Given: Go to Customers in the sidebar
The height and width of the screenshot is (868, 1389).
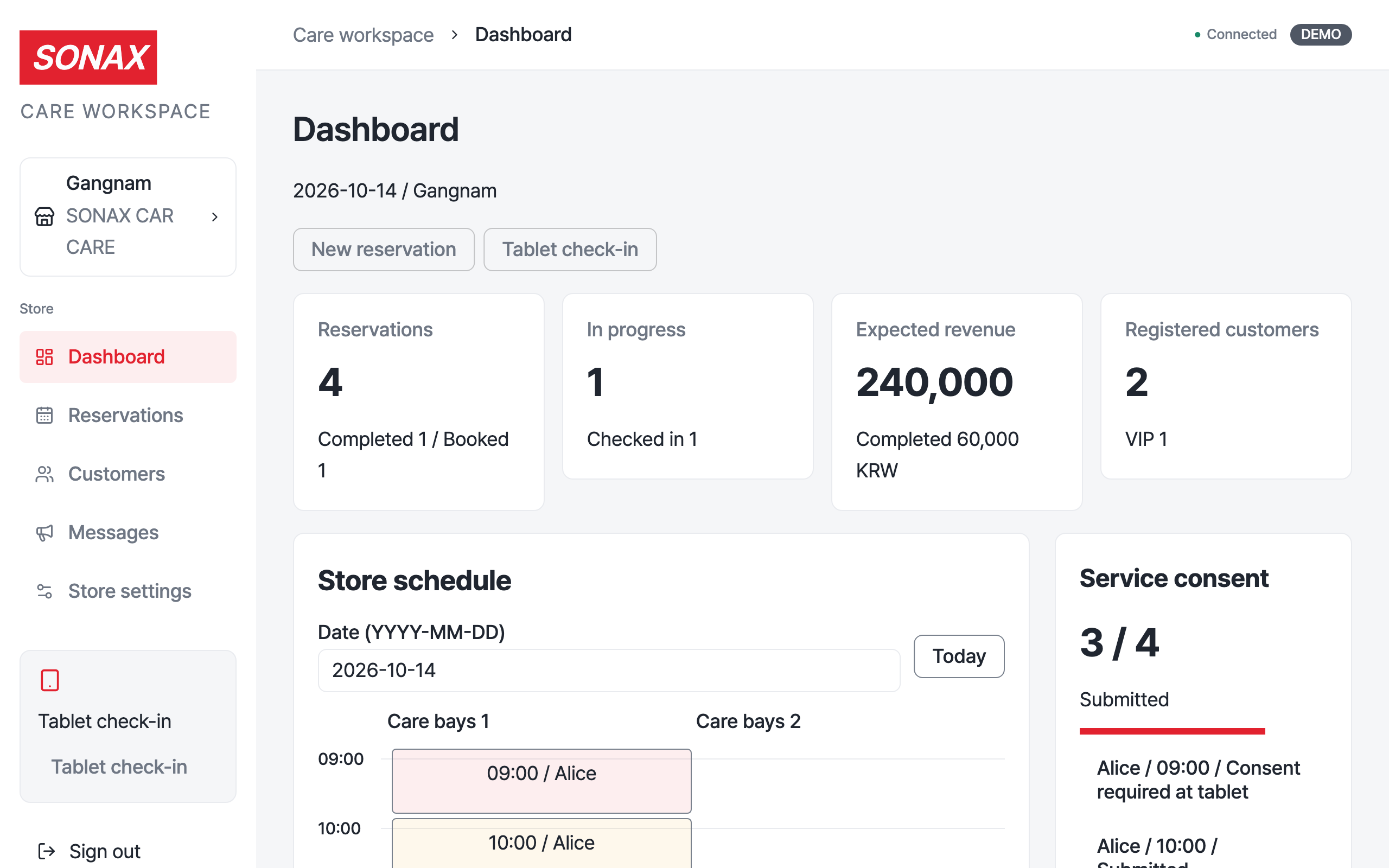Looking at the screenshot, I should pyautogui.click(x=128, y=474).
